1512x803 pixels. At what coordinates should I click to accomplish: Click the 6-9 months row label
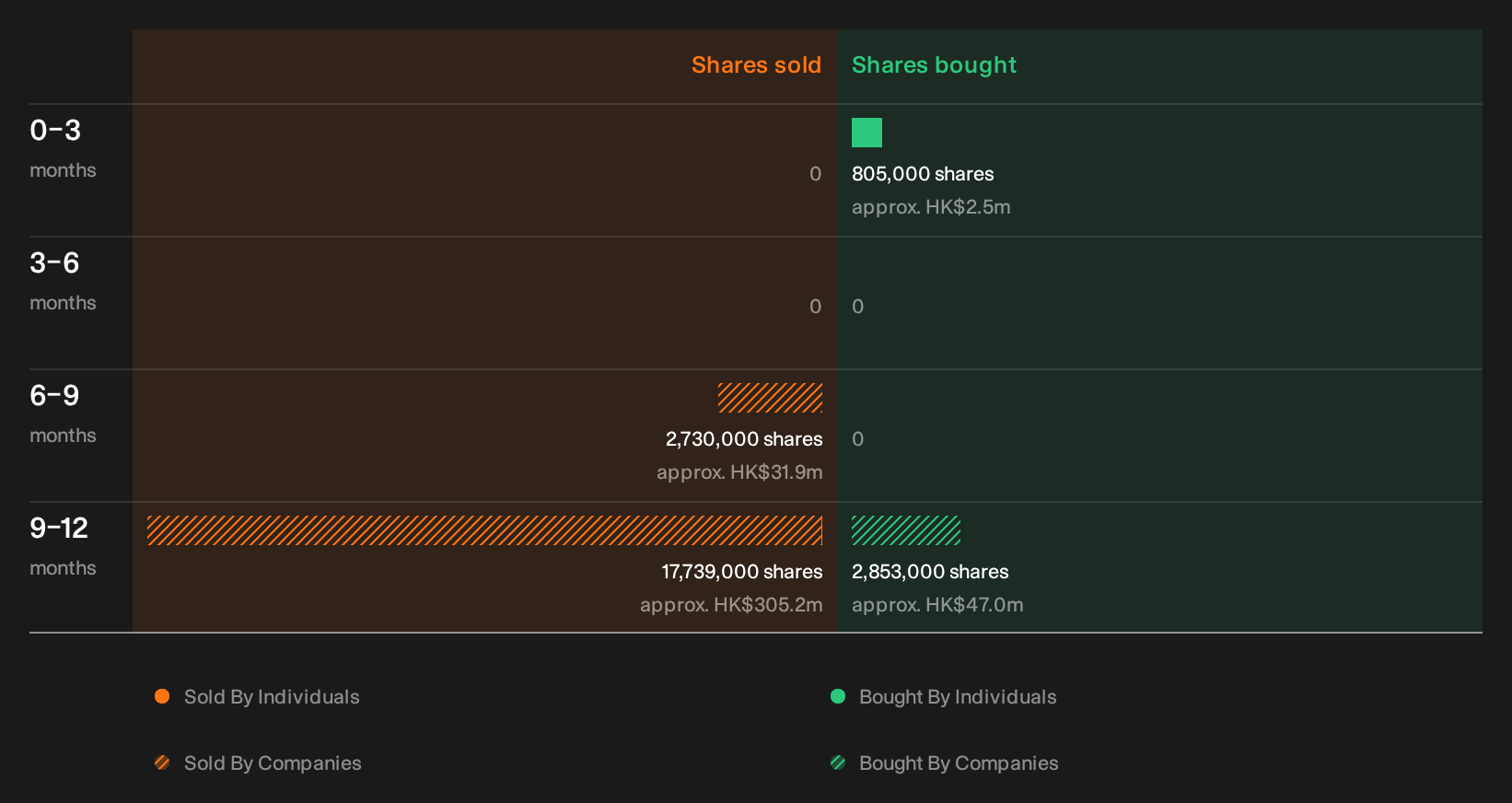coord(63,414)
